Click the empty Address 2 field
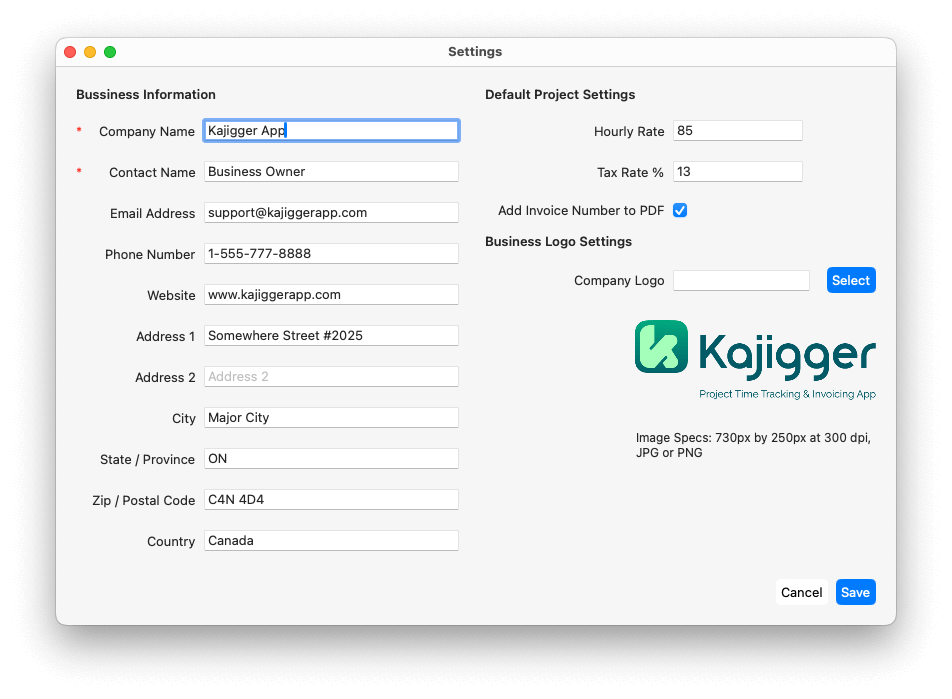Screen dimensions: 952x699 coord(331,377)
